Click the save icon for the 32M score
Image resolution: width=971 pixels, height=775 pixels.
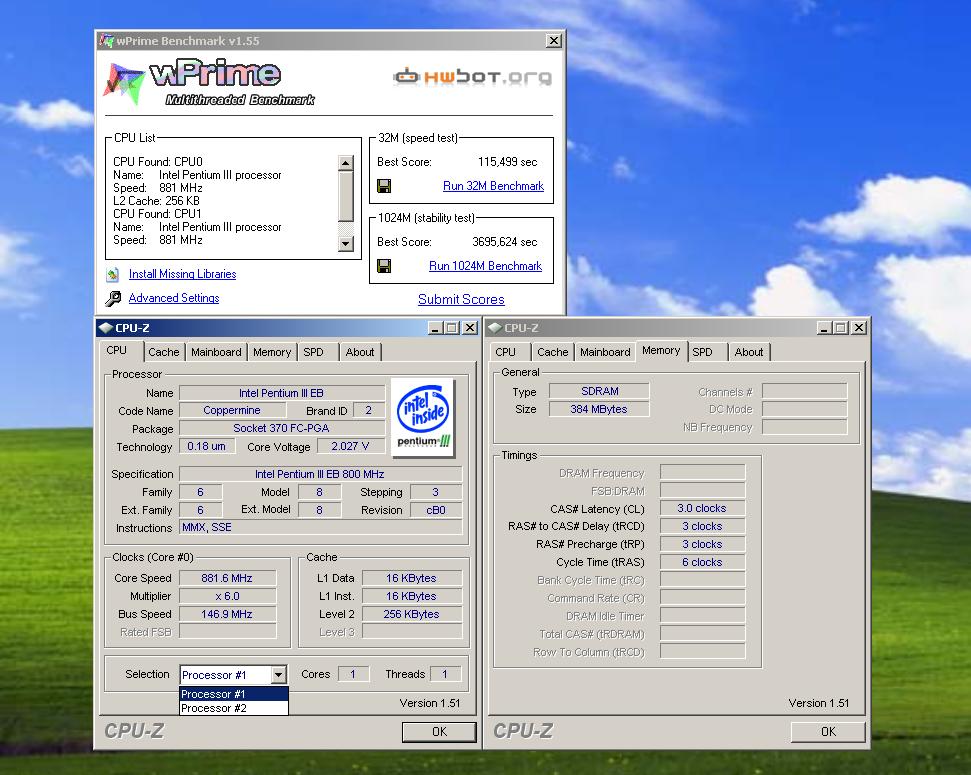click(384, 186)
